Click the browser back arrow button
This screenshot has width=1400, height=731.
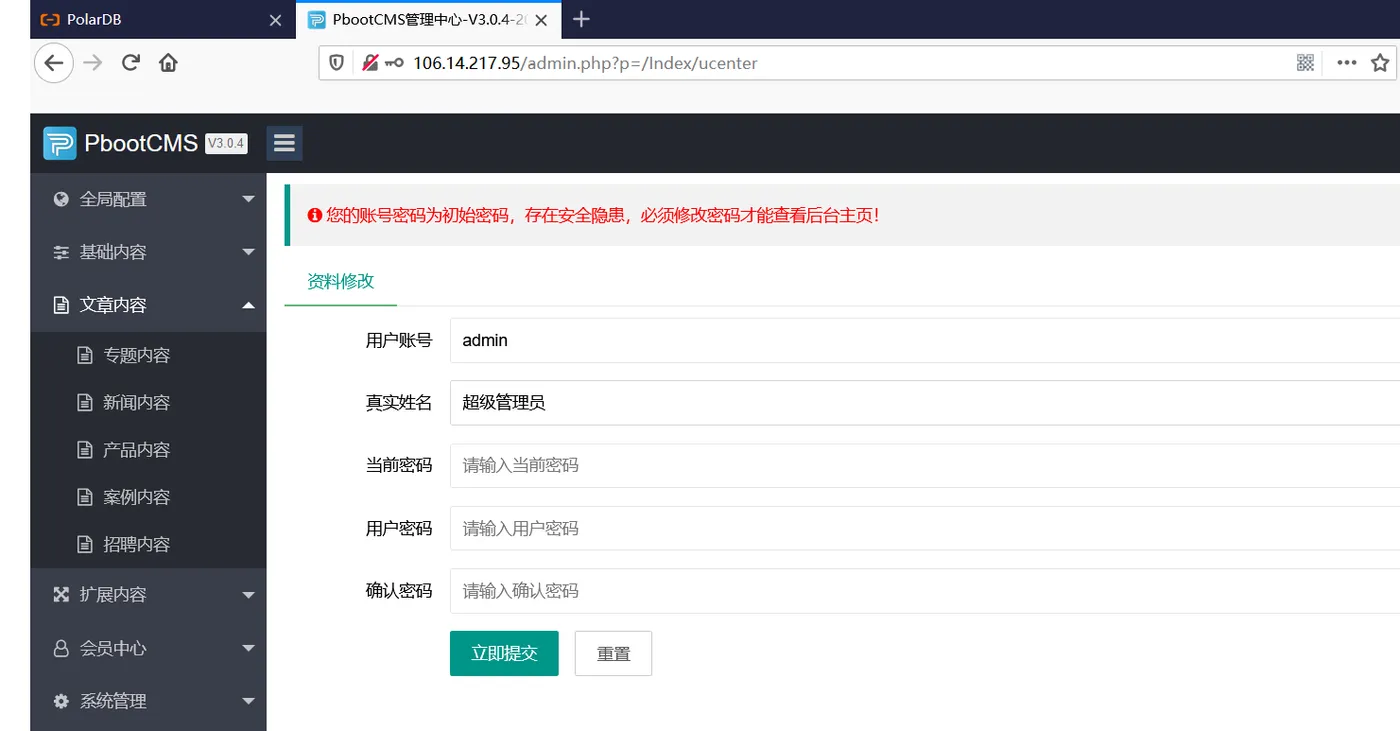point(54,63)
